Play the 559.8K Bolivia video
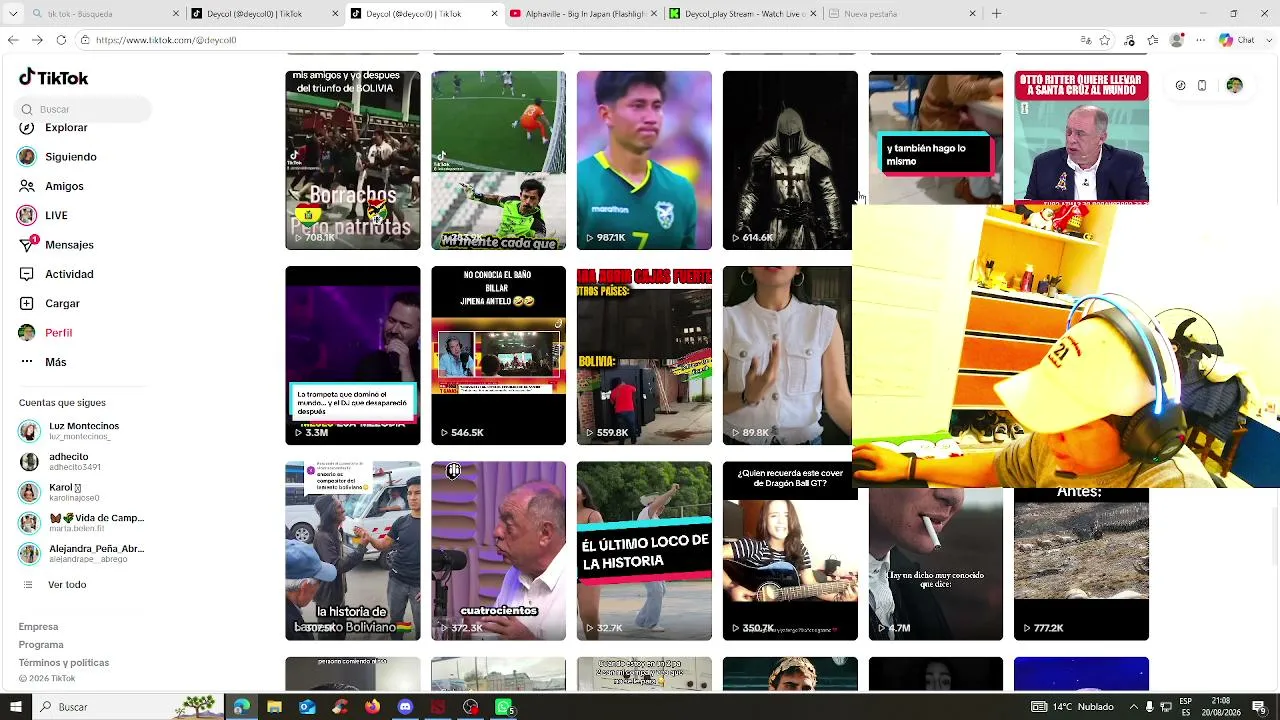 pos(644,355)
